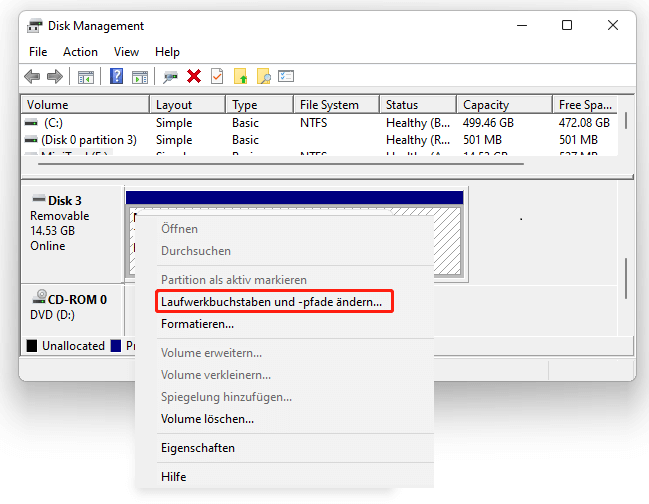Click NTFS in the (C:) row
The image size is (649, 504).
coord(313,123)
